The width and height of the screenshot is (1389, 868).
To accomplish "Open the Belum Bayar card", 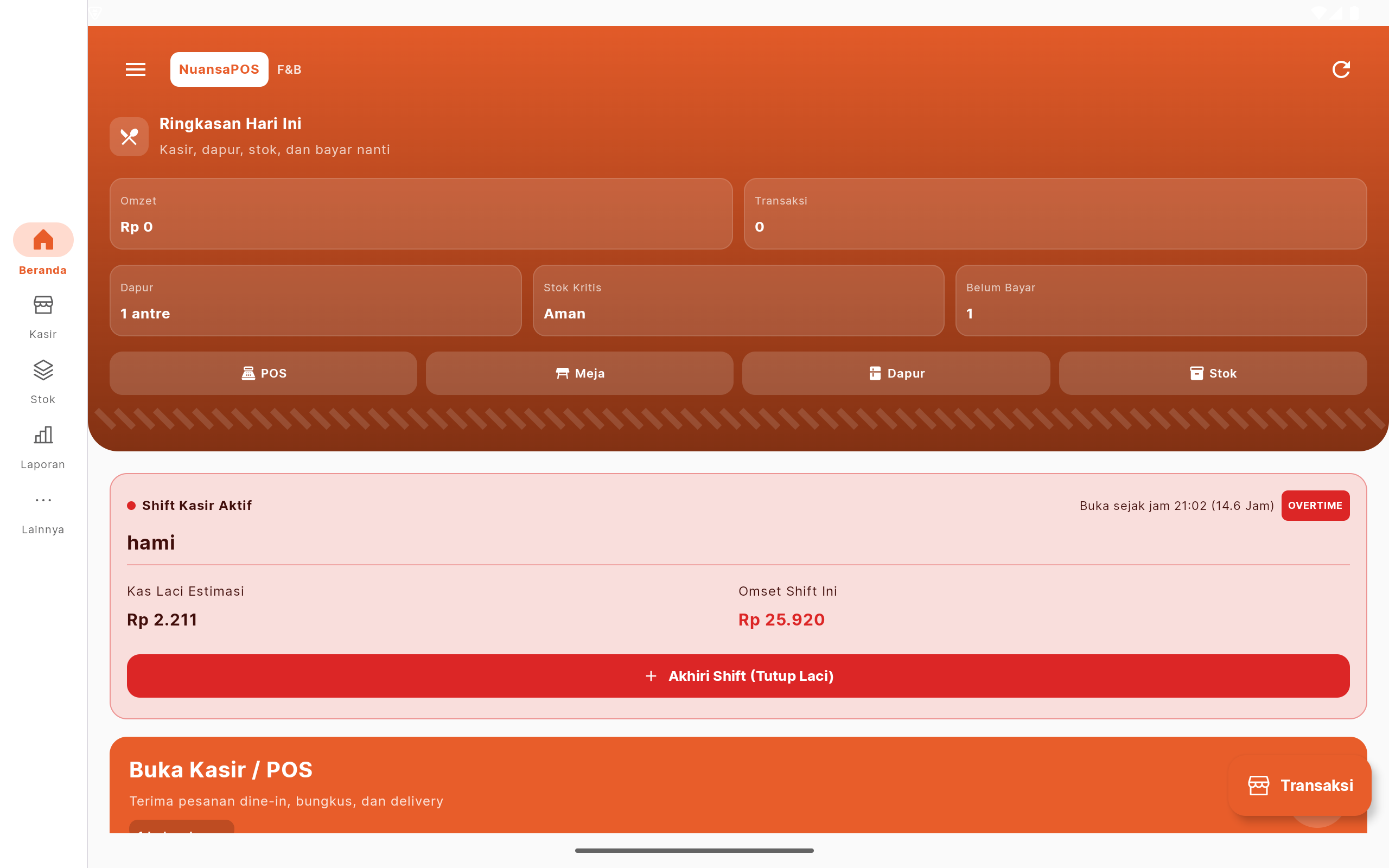I will point(1161,300).
